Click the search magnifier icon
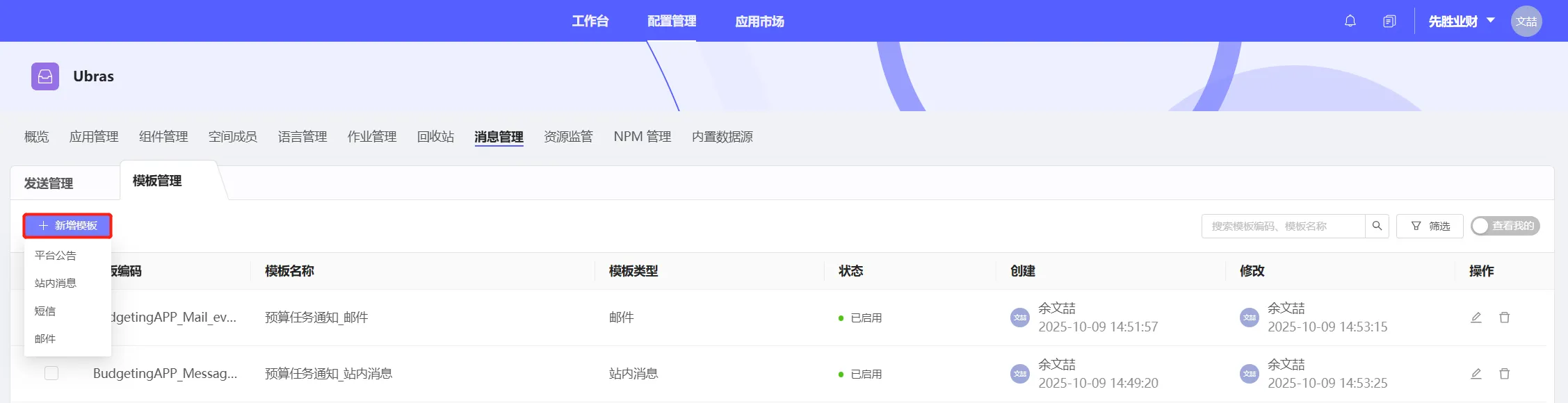This screenshot has height=403, width=1568. 1377,226
